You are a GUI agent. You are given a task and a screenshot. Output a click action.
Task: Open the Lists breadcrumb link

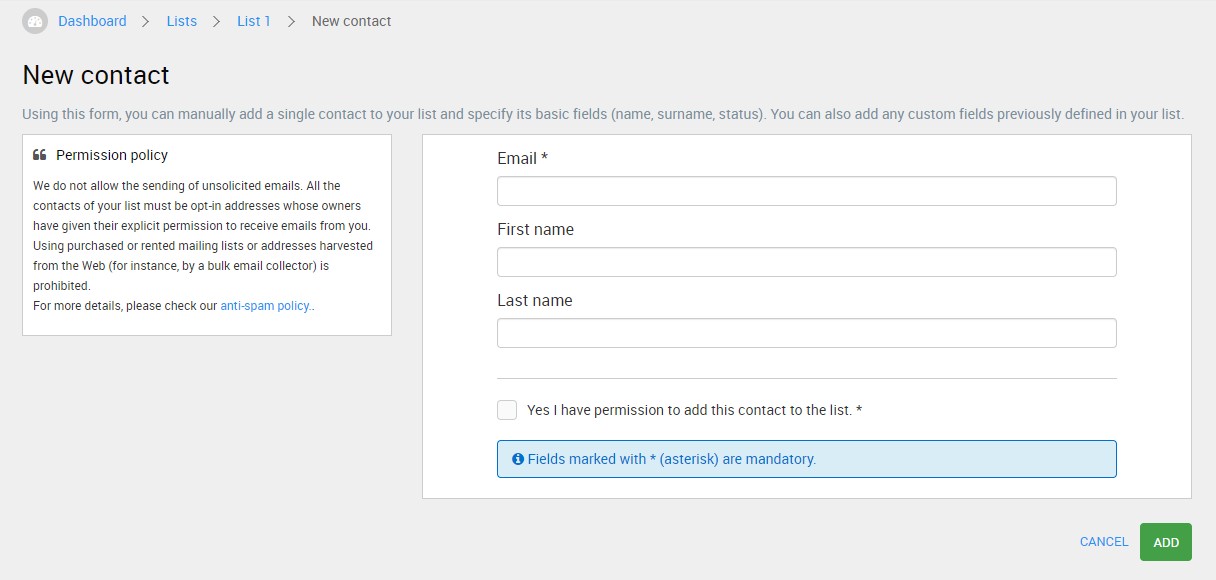[x=182, y=21]
